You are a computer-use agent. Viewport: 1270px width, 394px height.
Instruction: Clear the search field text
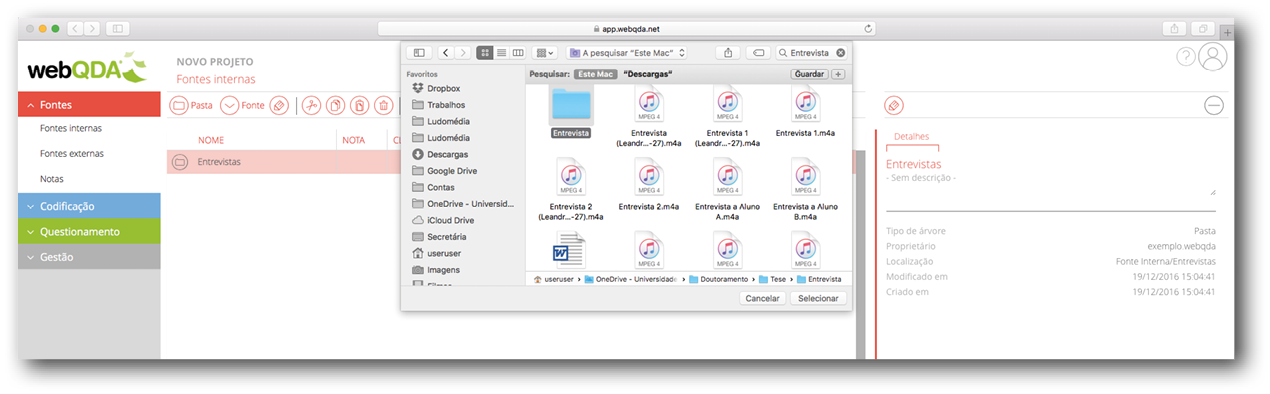tap(840, 52)
